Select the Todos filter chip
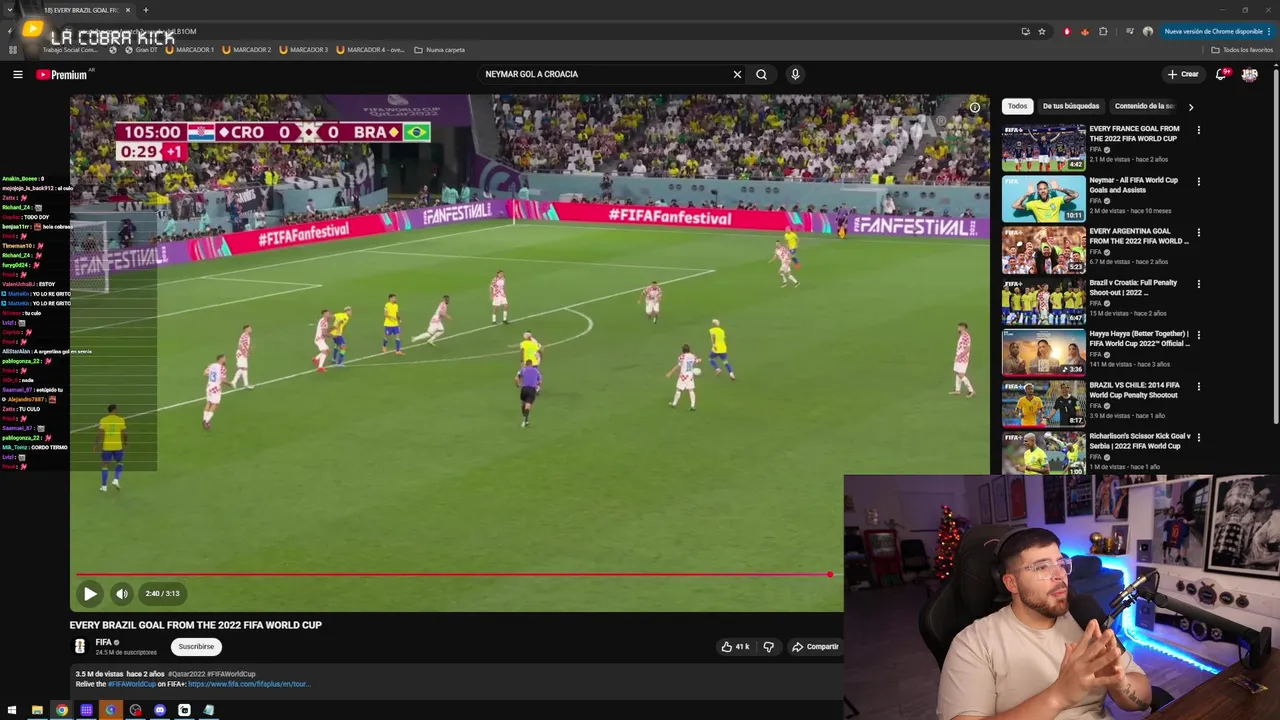 pyautogui.click(x=1017, y=106)
